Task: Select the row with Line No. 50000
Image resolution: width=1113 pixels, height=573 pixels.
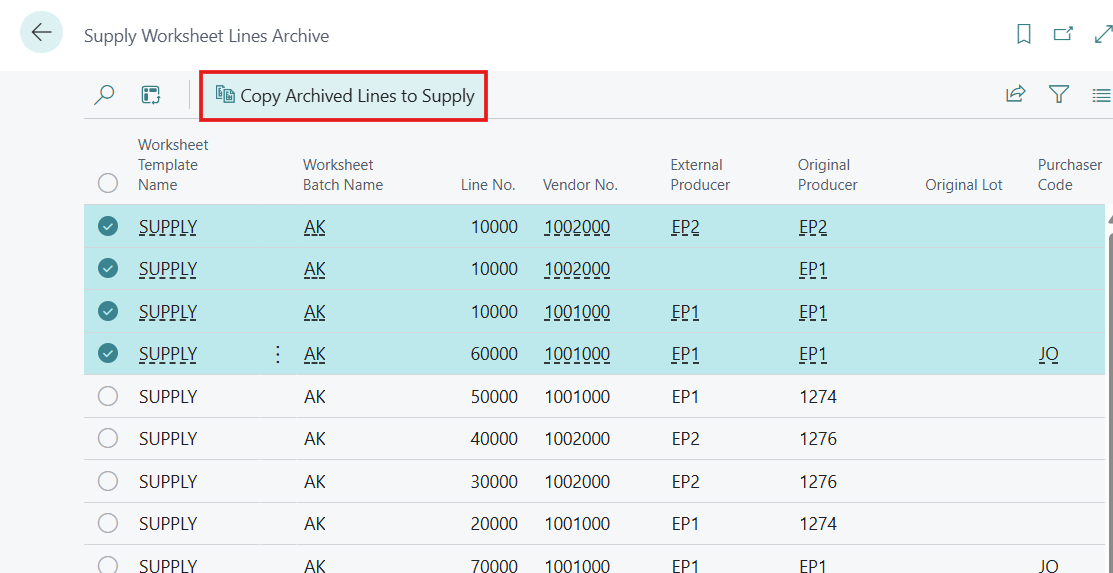Action: (x=108, y=396)
